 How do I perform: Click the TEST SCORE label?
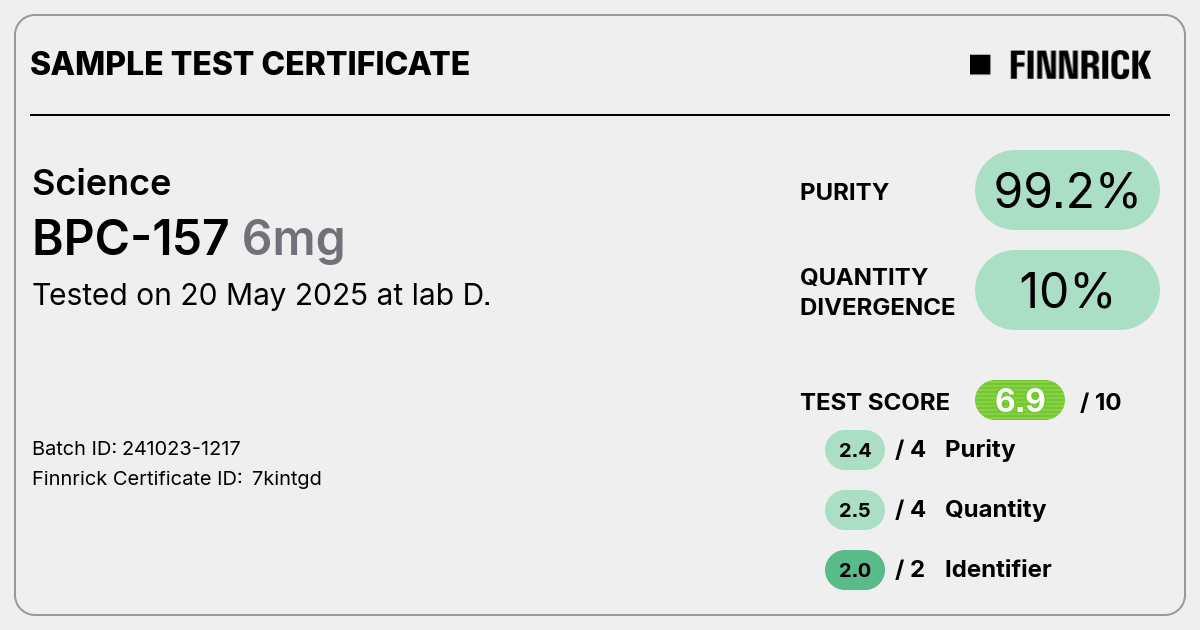click(875, 402)
